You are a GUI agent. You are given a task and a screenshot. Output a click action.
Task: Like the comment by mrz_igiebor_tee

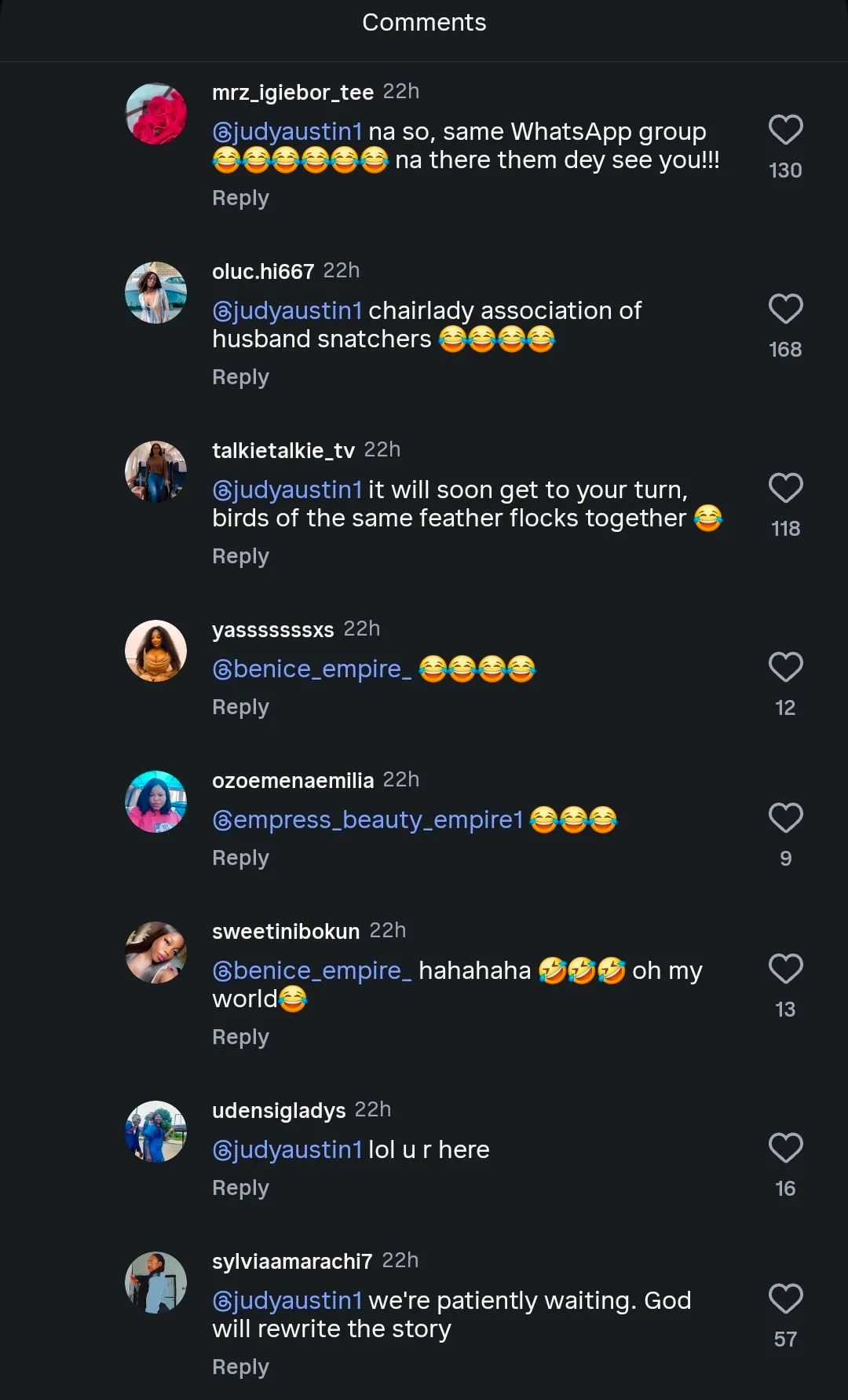785,130
